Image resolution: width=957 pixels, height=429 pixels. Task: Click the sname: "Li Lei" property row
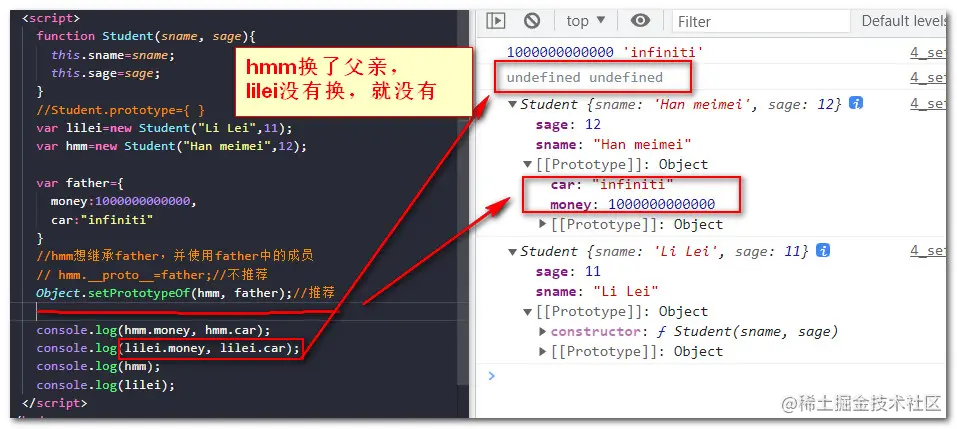(x=597, y=292)
